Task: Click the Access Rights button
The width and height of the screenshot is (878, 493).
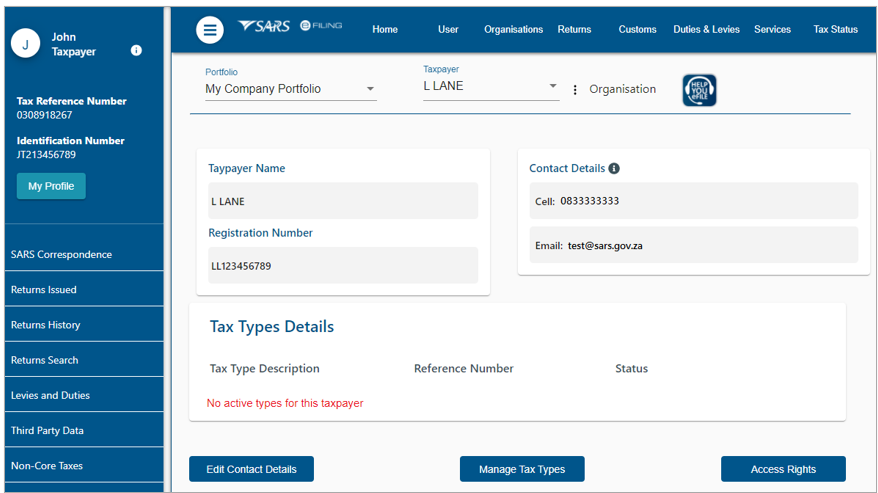Action: click(783, 469)
